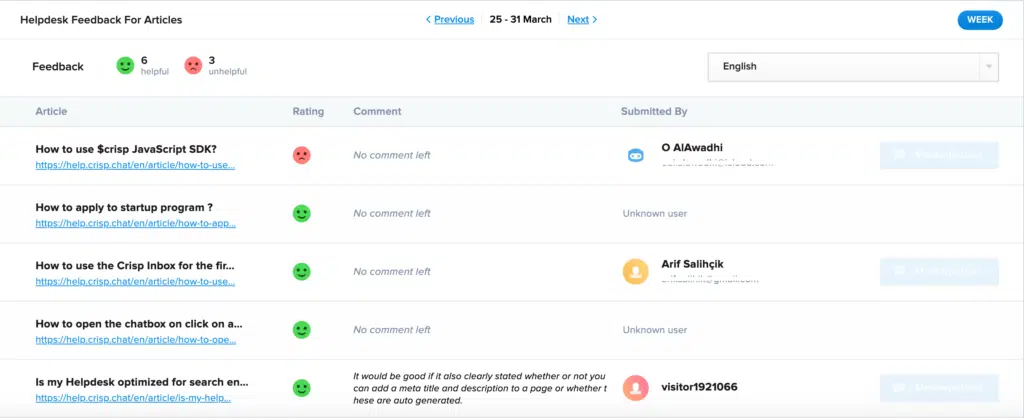This screenshot has height=418, width=1024.
Task: Open the chatbox on click article URL
Action: (135, 340)
